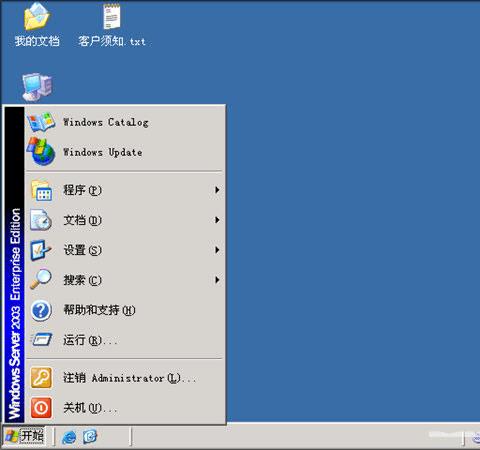Select the My Computer desktop icon

click(x=37, y=87)
